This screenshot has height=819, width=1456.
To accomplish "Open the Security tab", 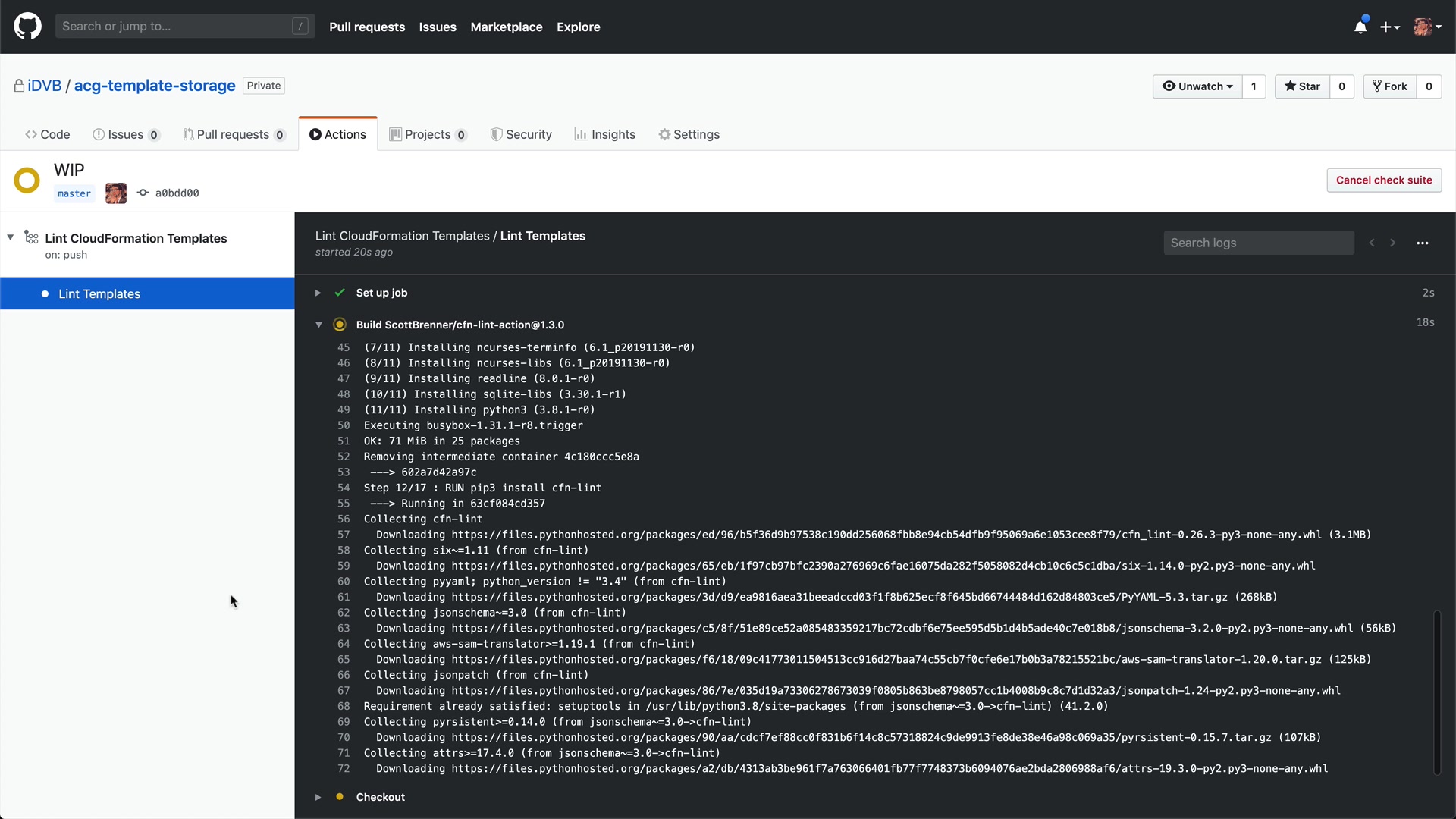I will [x=521, y=134].
